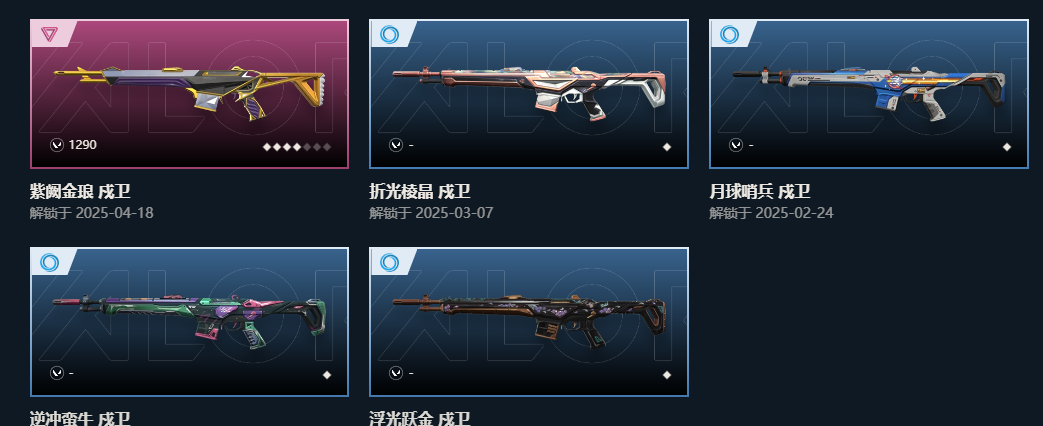Image resolution: width=1043 pixels, height=426 pixels.
Task: Click the single level diamond on 月球哨兵 card
Action: 1006,147
